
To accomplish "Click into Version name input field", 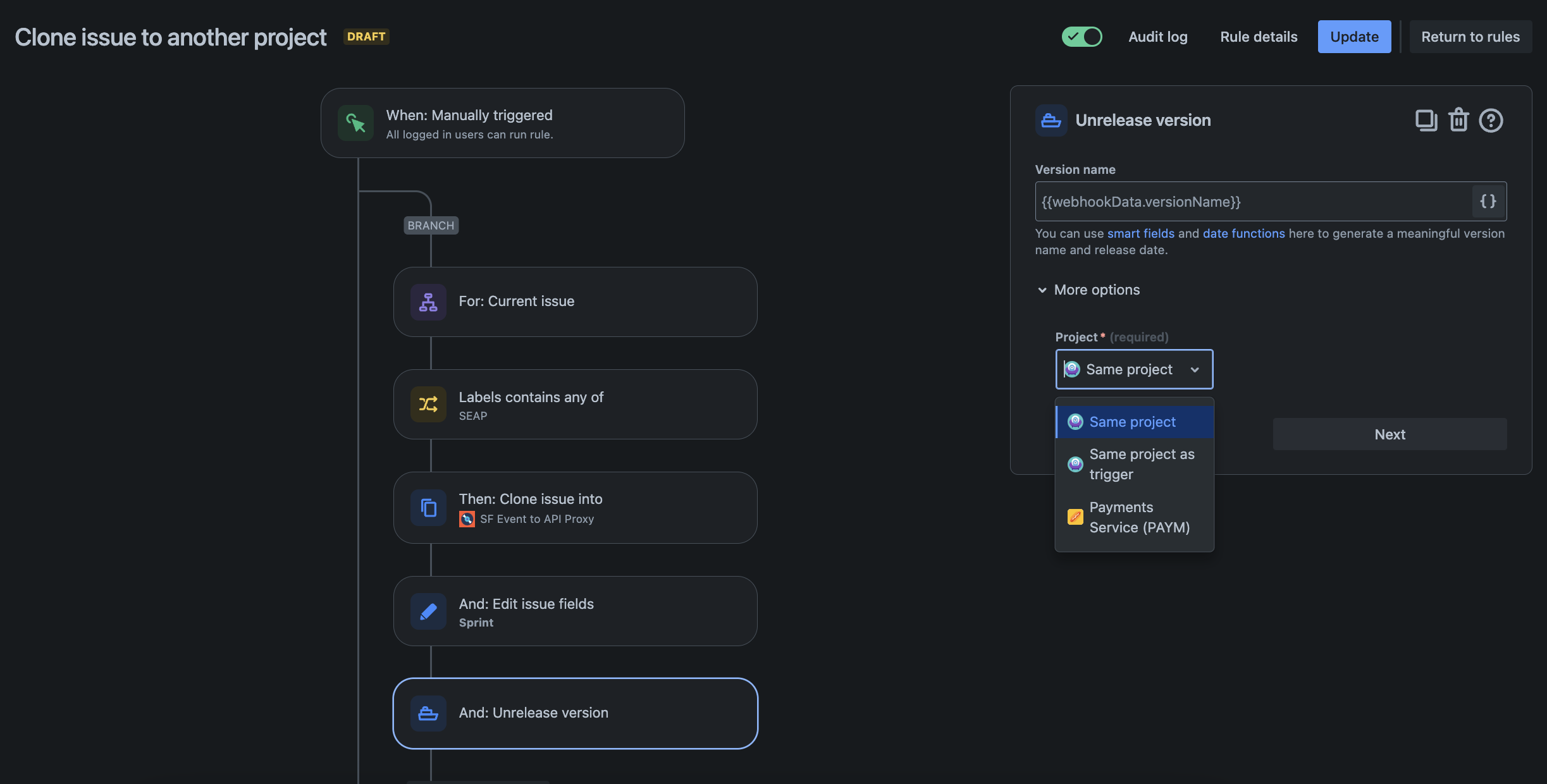I will point(1254,202).
